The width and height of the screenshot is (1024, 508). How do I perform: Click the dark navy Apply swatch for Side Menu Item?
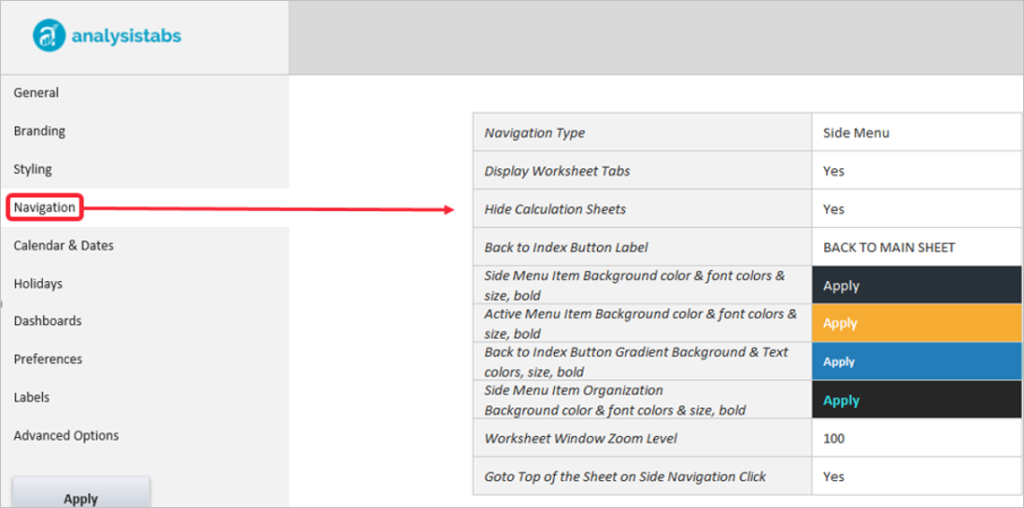916,285
